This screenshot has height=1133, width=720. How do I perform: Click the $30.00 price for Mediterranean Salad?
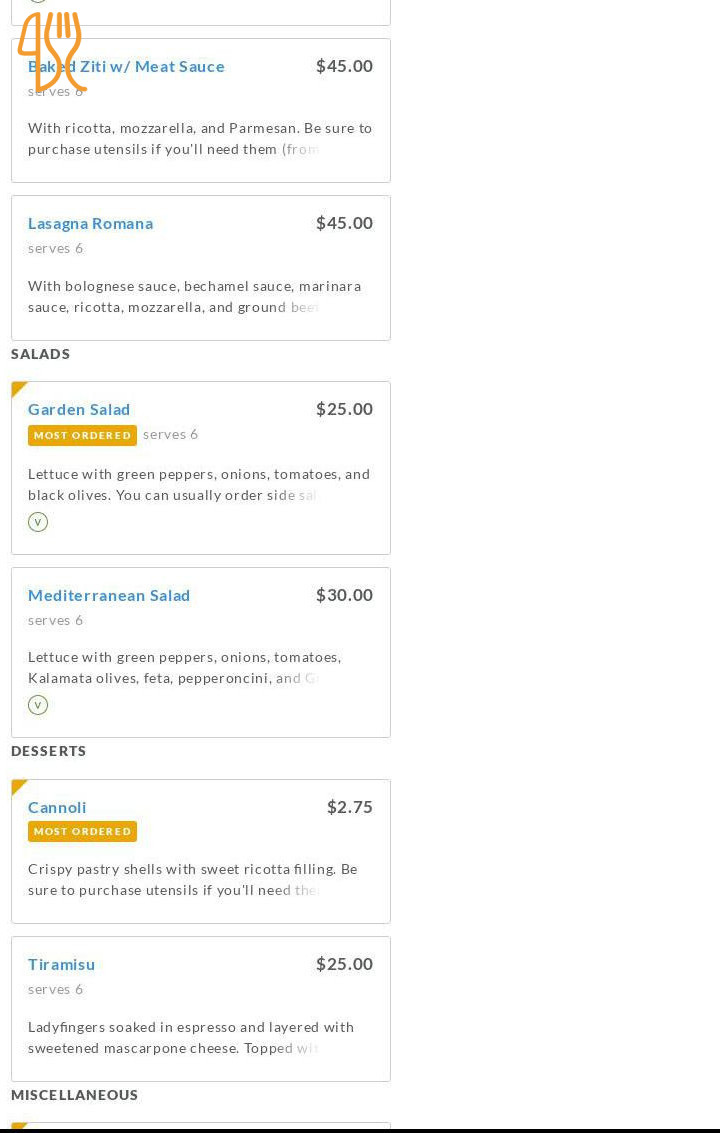coord(344,595)
